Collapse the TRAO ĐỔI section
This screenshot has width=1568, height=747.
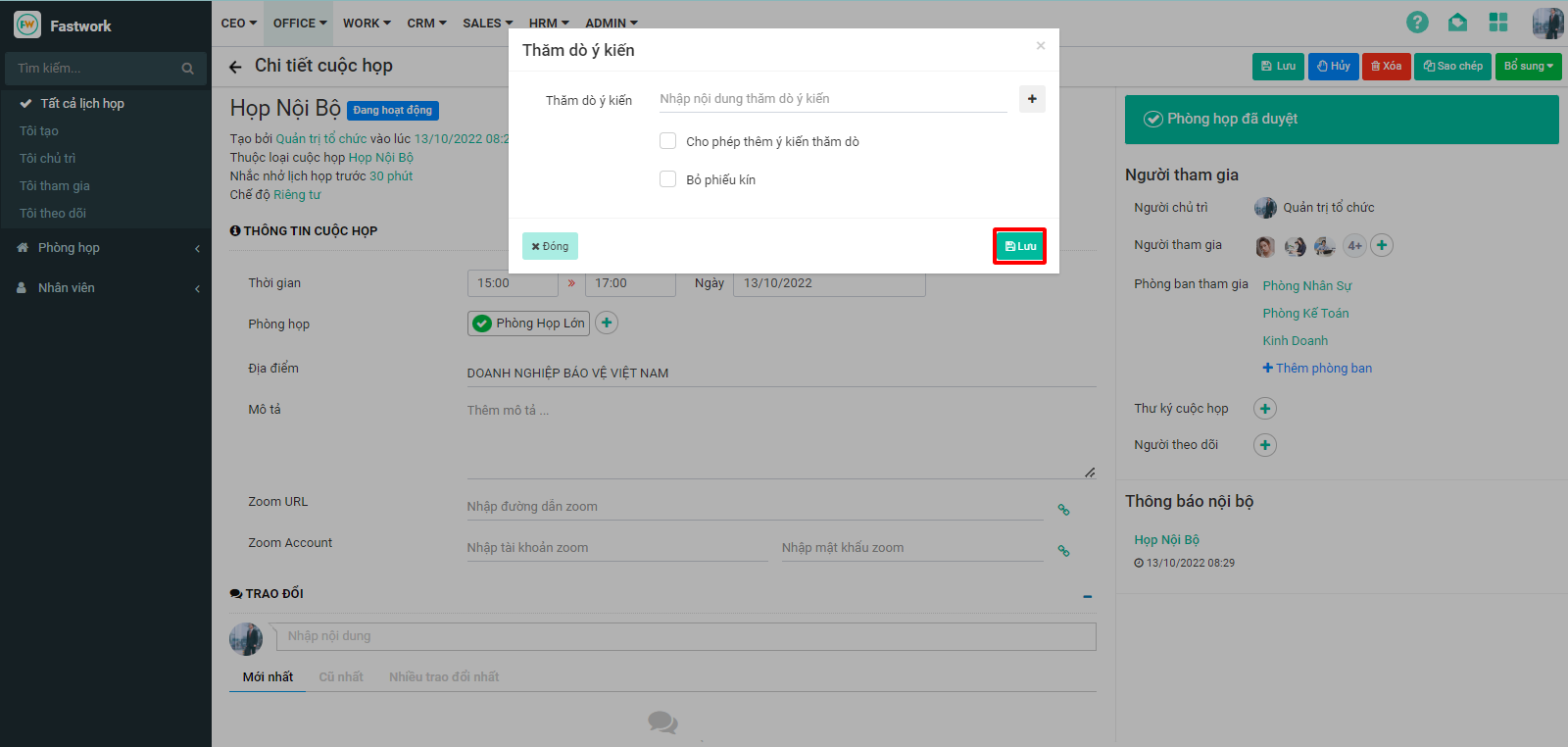point(1087,596)
